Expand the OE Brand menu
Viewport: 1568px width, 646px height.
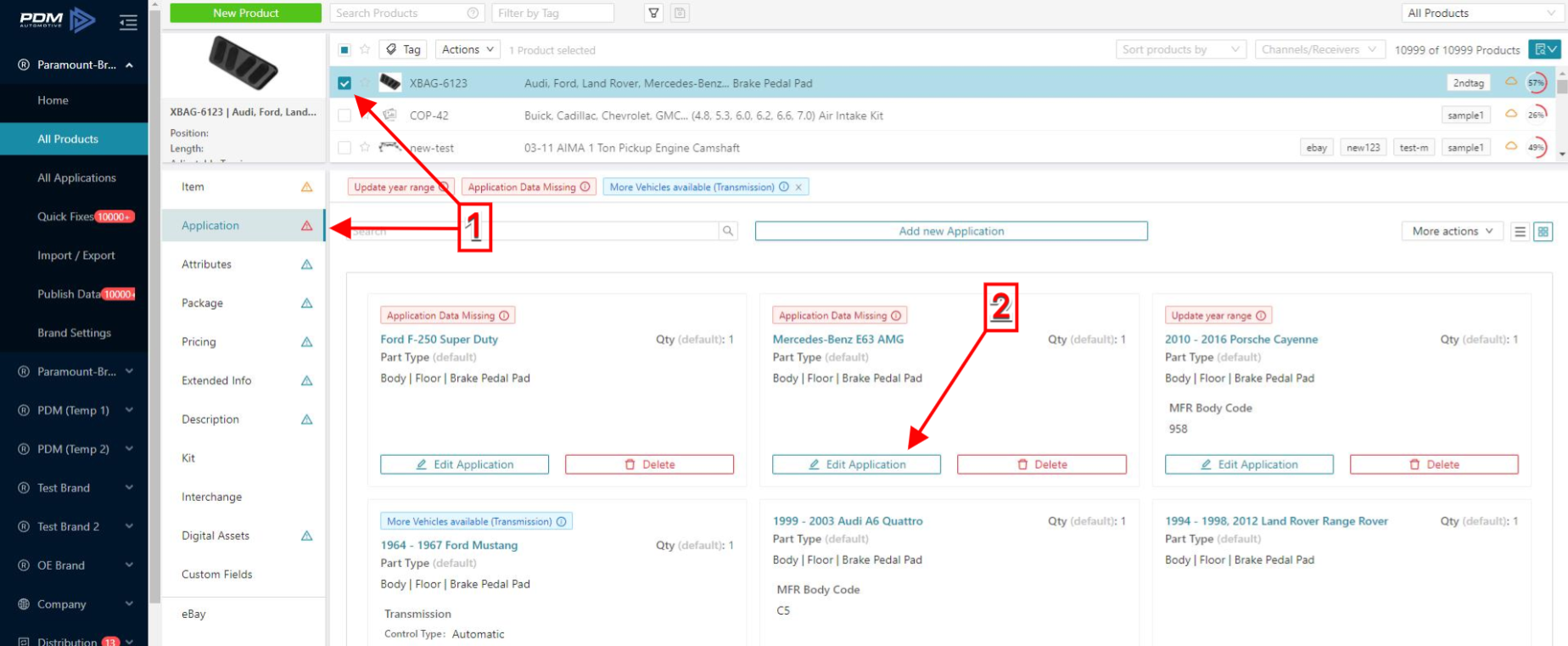(129, 565)
